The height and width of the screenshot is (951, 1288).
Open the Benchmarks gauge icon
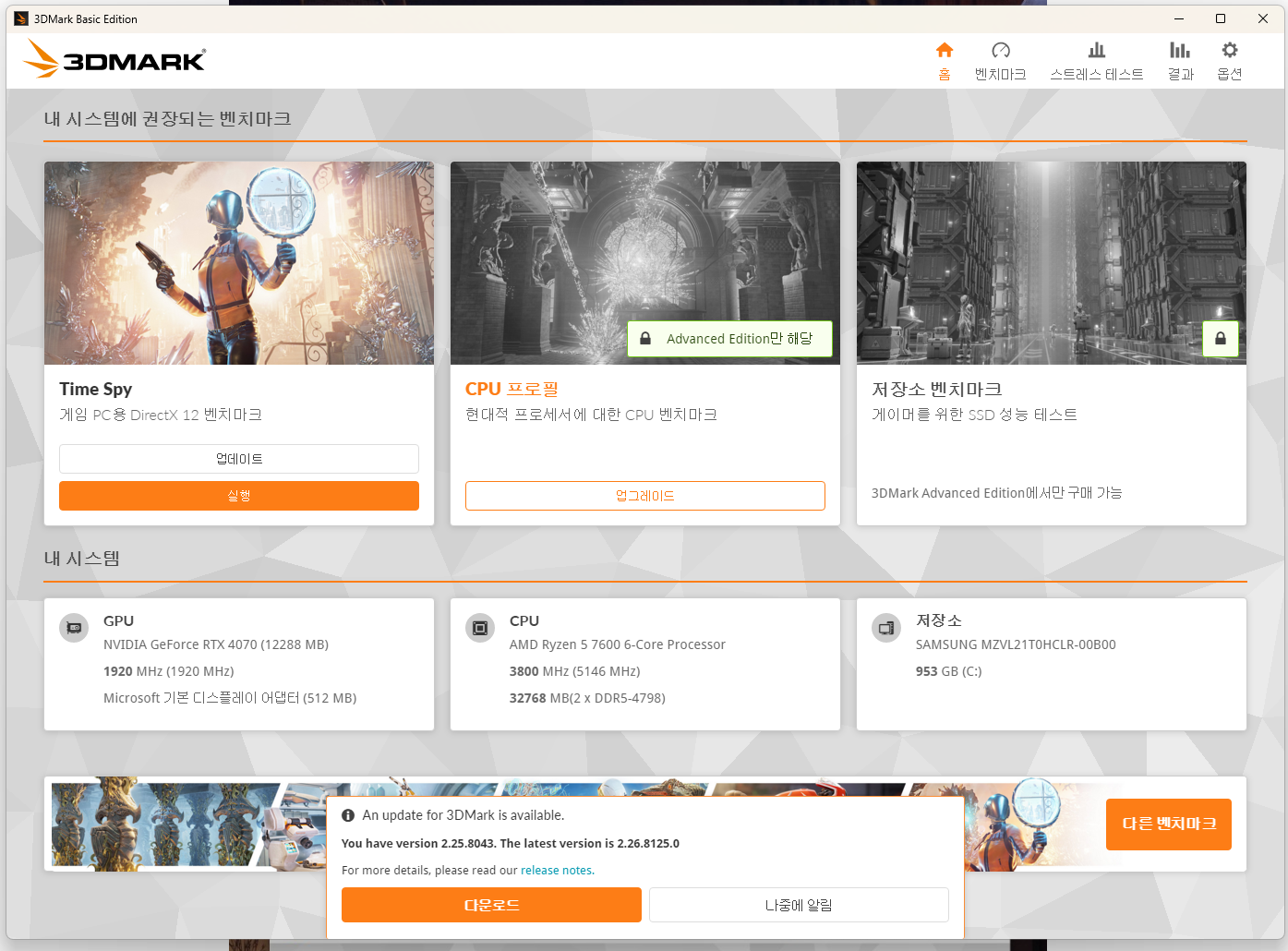pos(1001,50)
